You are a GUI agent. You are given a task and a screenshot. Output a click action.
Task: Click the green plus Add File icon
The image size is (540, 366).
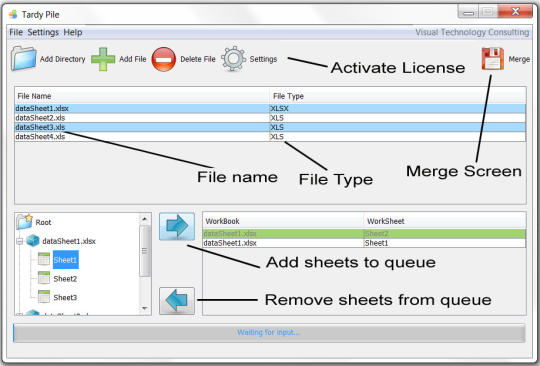(x=103, y=59)
